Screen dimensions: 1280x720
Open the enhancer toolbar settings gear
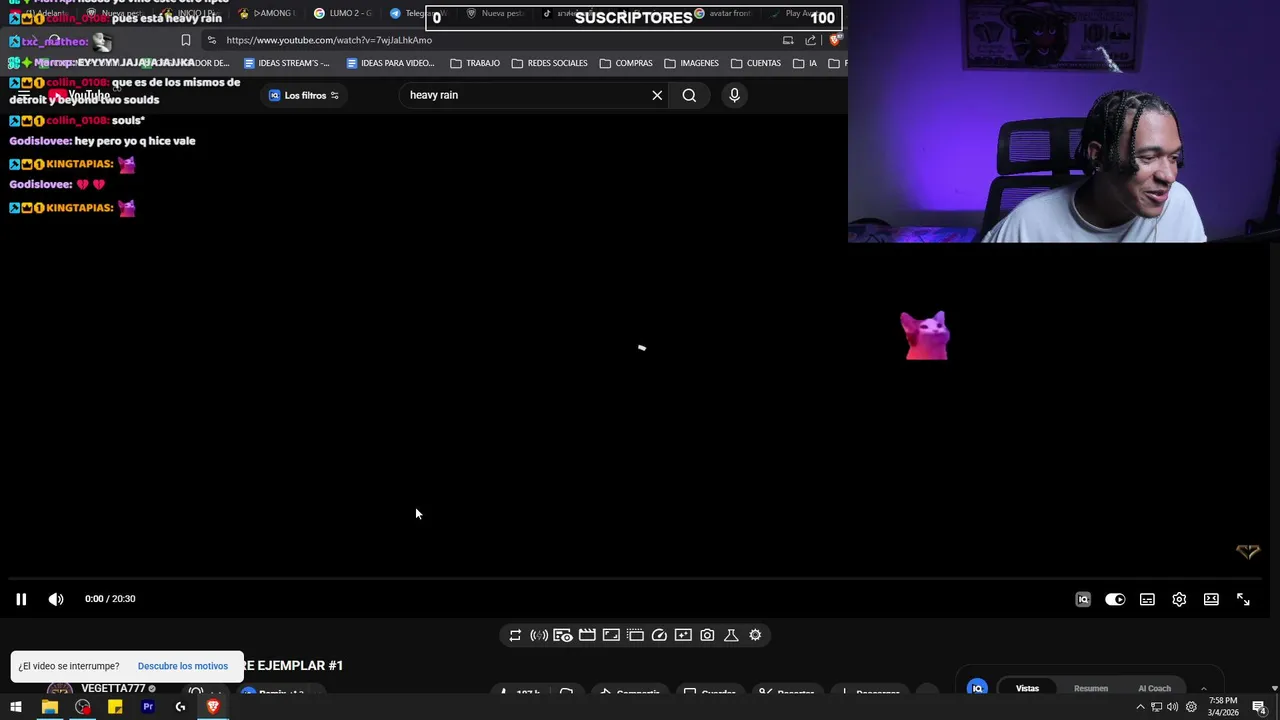click(755, 635)
